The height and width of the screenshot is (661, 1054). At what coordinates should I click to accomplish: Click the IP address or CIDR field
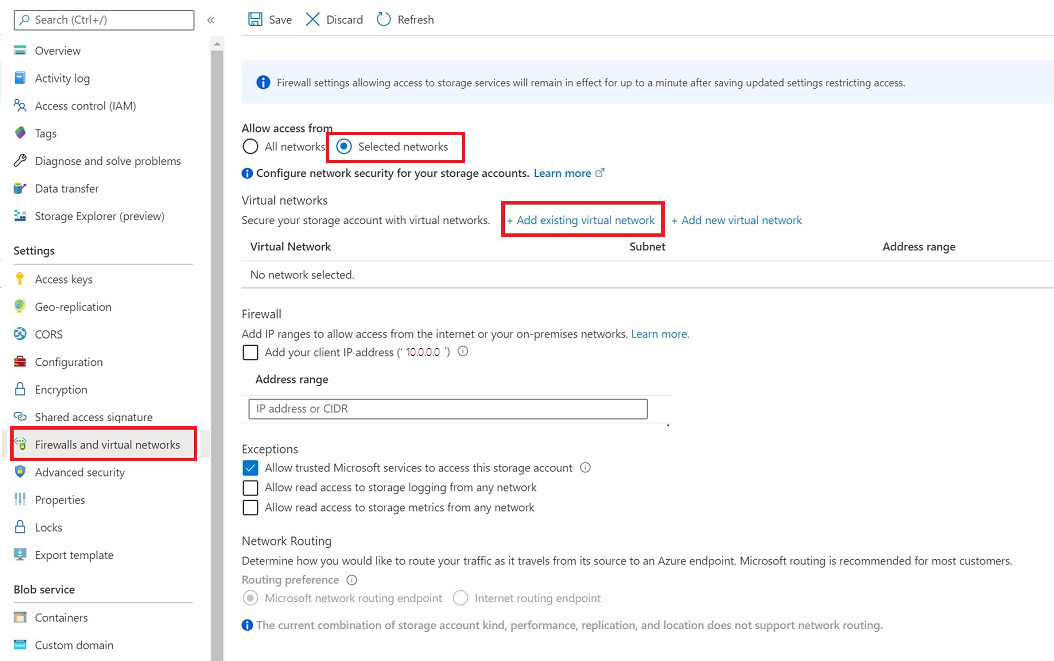[x=448, y=409]
